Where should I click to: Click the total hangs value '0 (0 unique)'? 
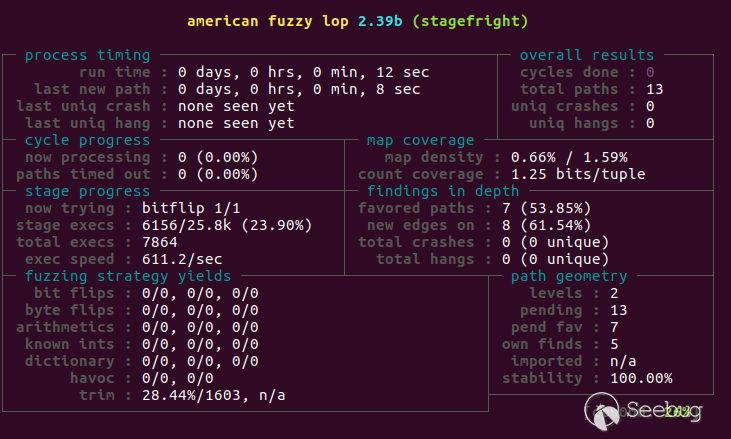pos(556,259)
